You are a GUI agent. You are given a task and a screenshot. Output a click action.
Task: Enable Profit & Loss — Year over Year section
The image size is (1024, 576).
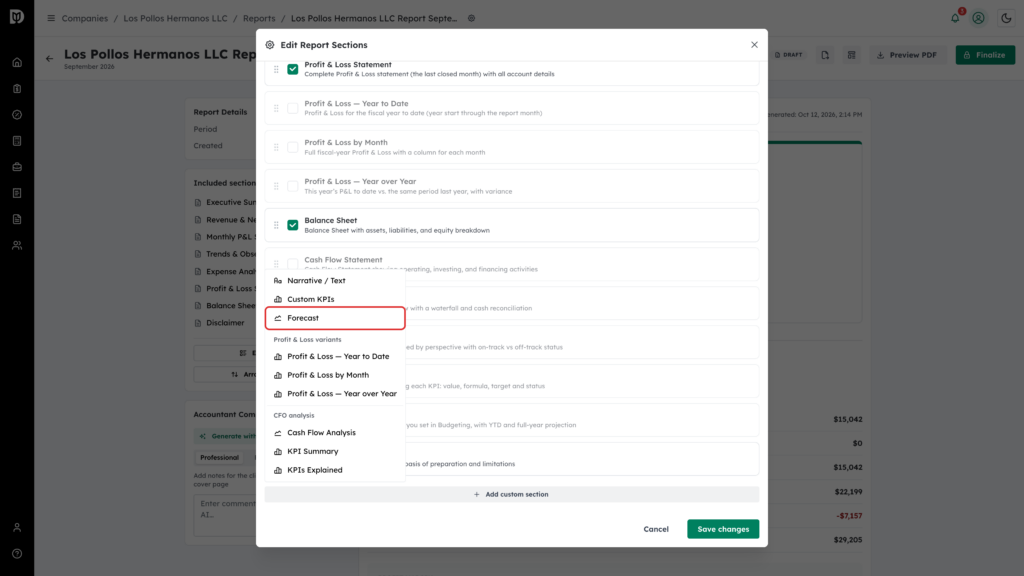point(293,186)
